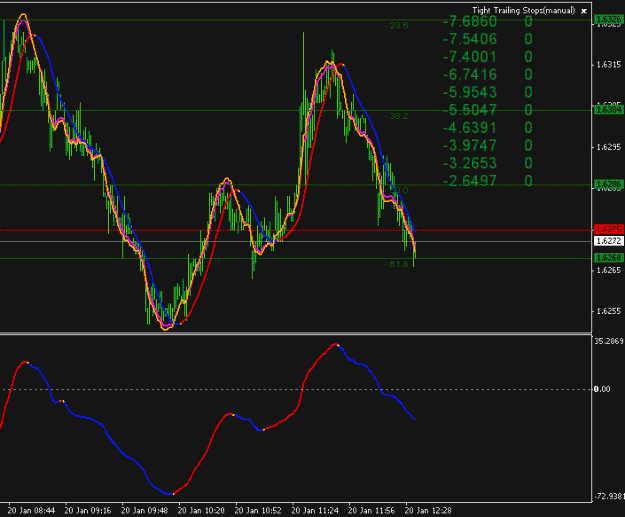This screenshot has width=625, height=517.
Task: Click the red 1.6275 price tag
Action: (609, 229)
